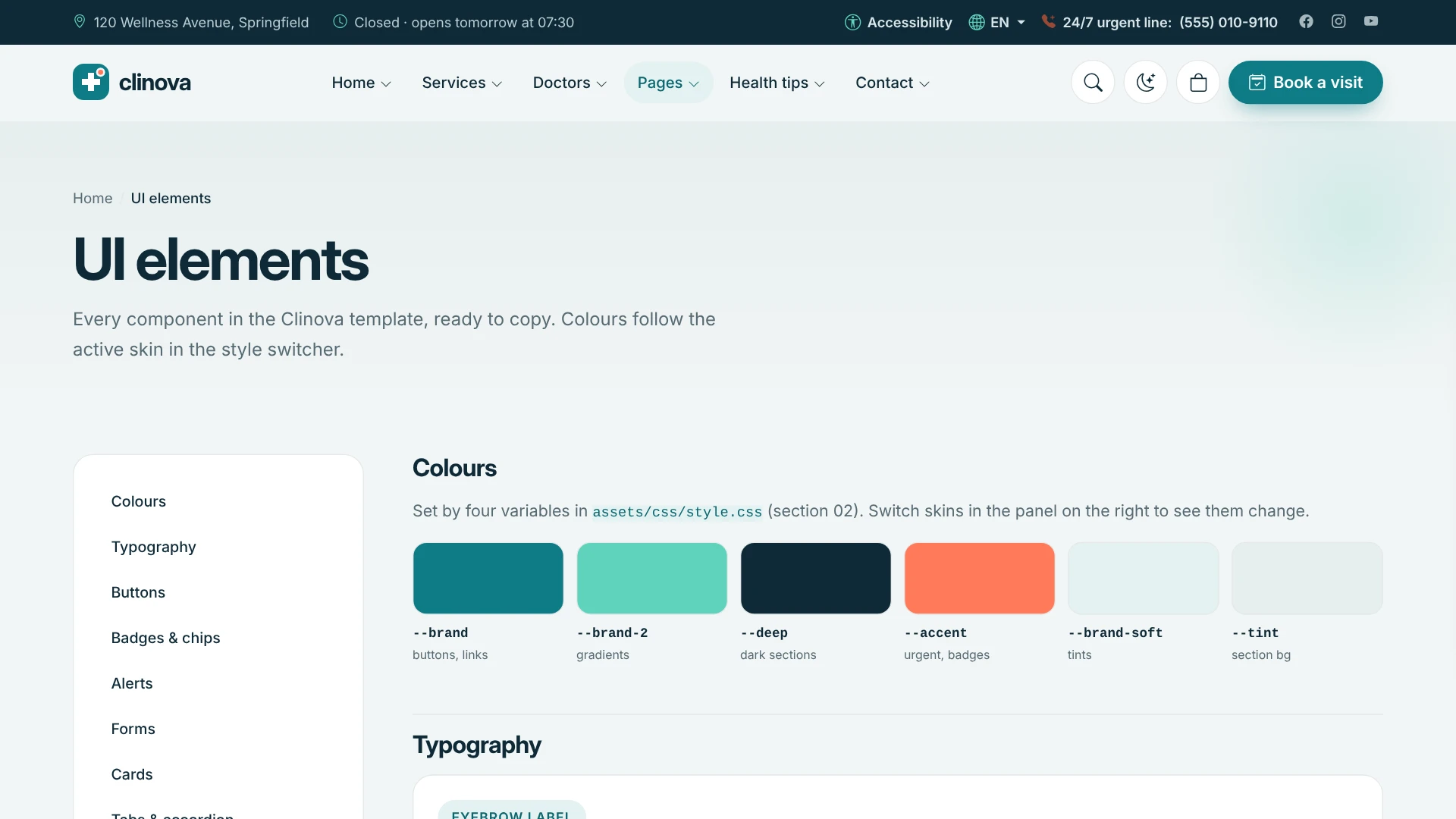Expand the Services menu

pyautogui.click(x=462, y=83)
